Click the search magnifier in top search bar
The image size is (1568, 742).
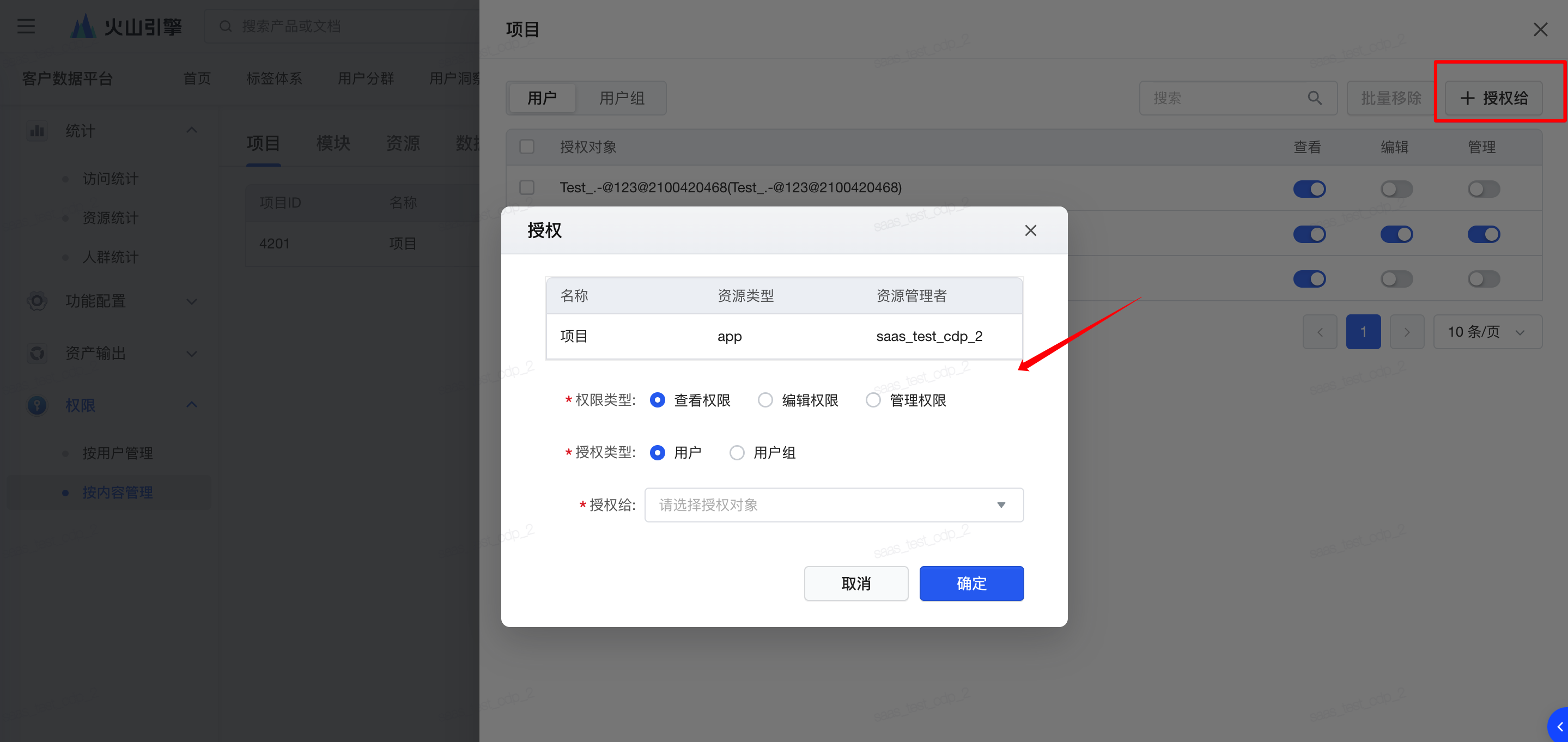pyautogui.click(x=225, y=26)
